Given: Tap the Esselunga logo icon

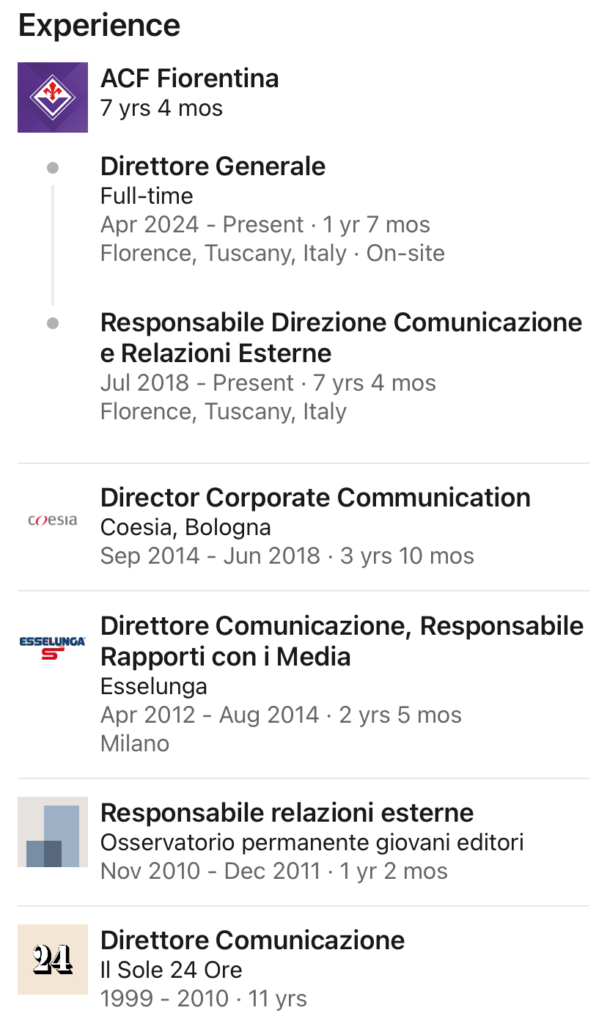Looking at the screenshot, I should pyautogui.click(x=52, y=643).
